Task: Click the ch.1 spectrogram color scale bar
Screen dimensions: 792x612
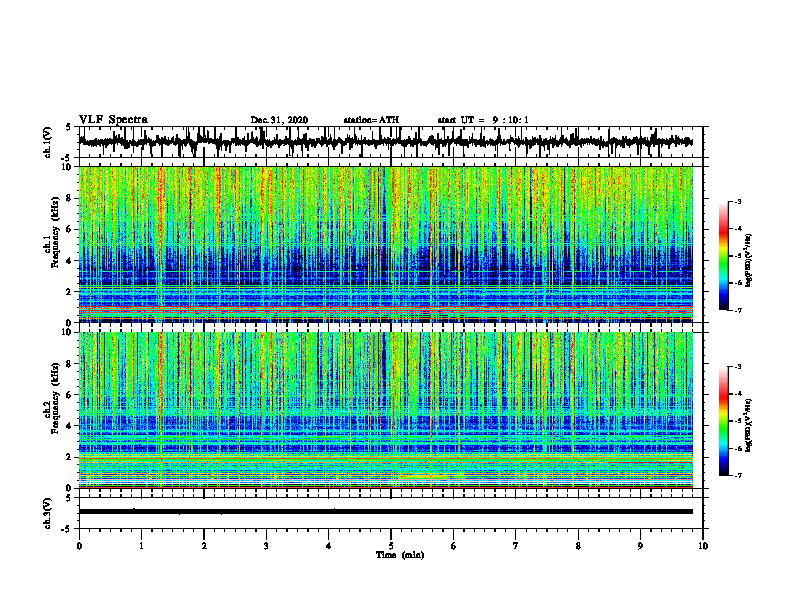Action: [x=723, y=256]
